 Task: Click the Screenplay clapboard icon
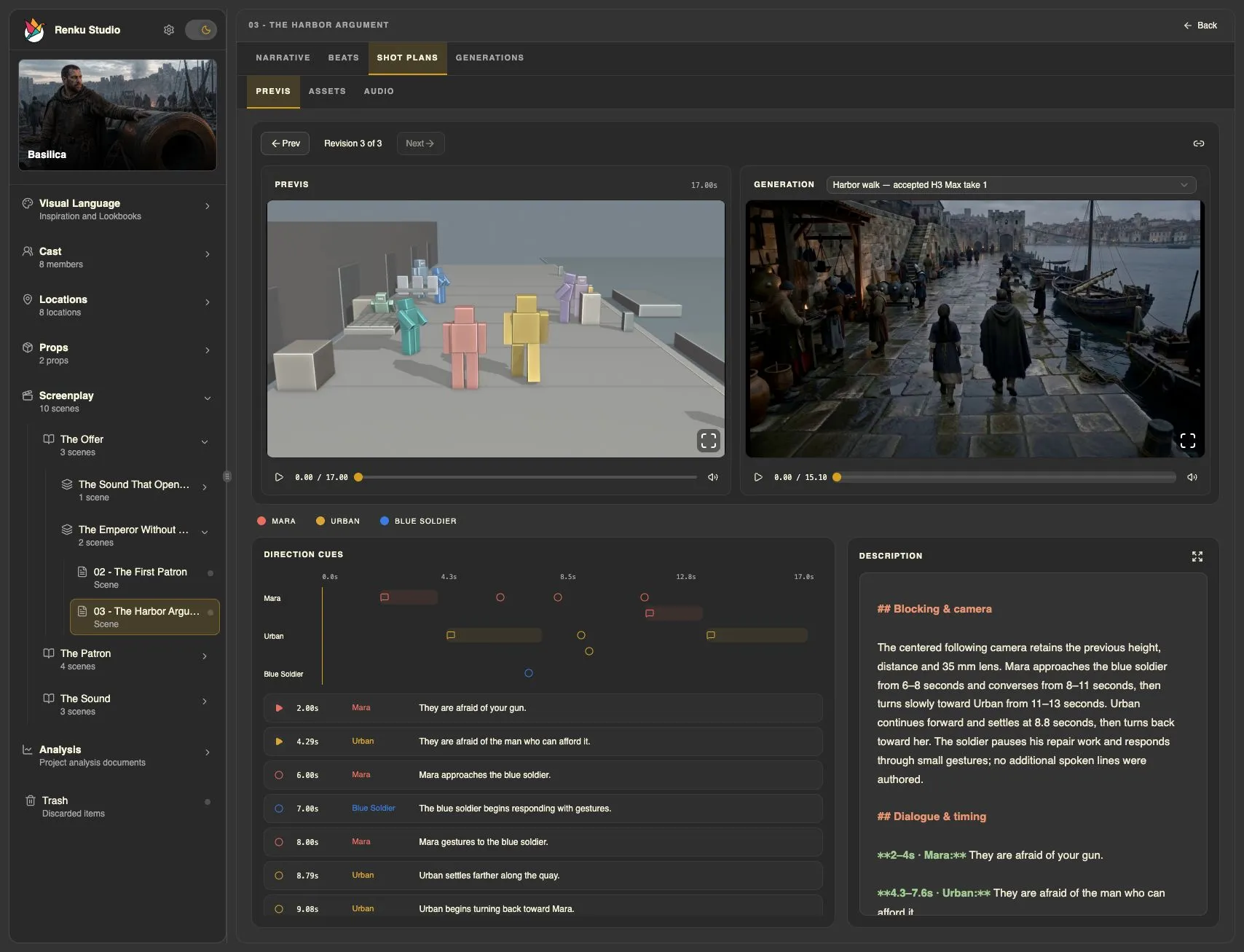pyautogui.click(x=28, y=396)
